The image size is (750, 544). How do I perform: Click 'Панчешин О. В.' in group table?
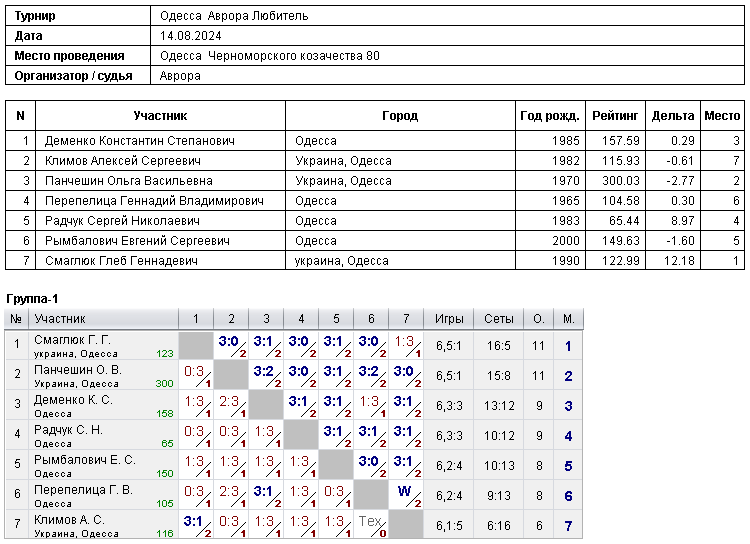78,370
